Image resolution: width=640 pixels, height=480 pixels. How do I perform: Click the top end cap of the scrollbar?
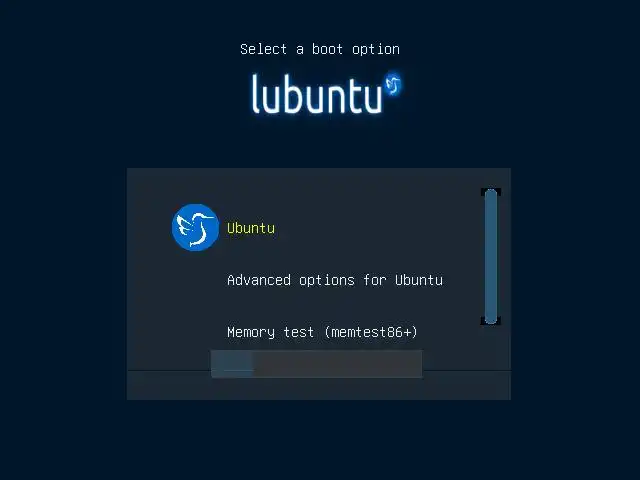point(491,193)
